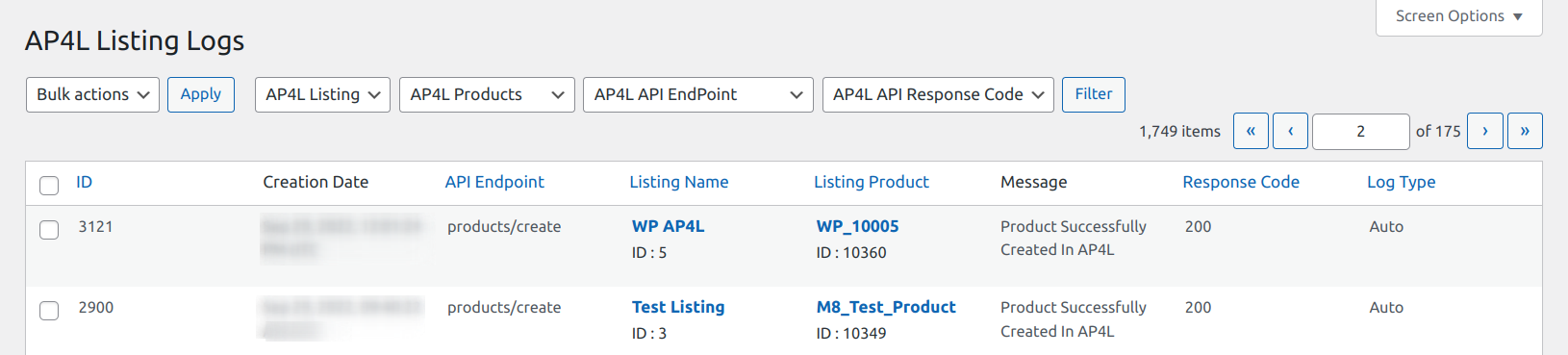Click 'ID : 5' under WP AP4L
Viewport: 1568px width, 355px height.
pos(649,253)
